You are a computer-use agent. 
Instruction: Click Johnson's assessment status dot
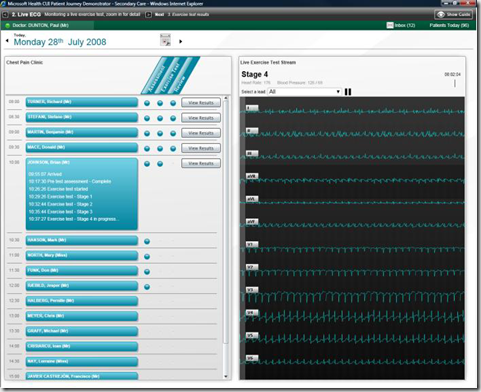point(147,164)
